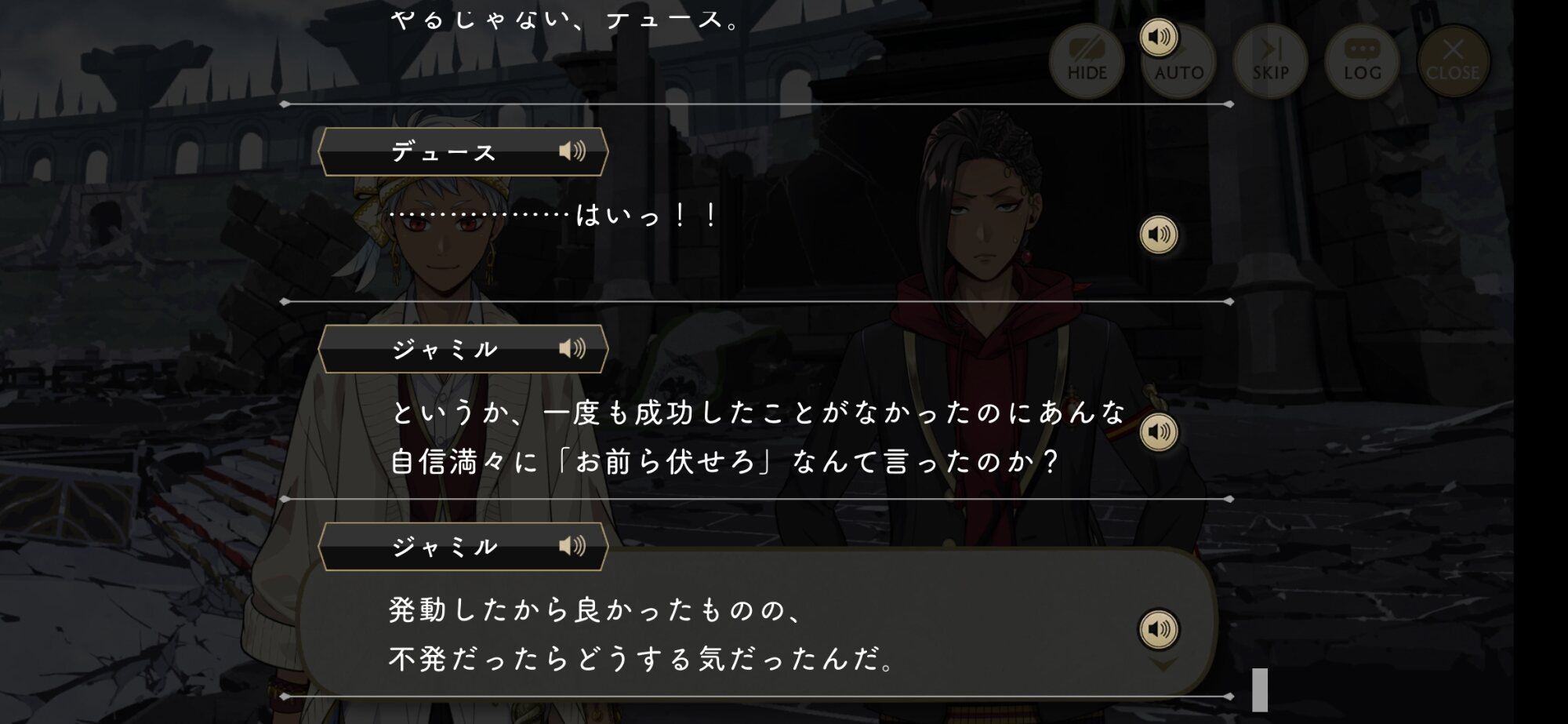Play voice beside second ジャミル name plate
Screen dimensions: 1568x724
(572, 546)
